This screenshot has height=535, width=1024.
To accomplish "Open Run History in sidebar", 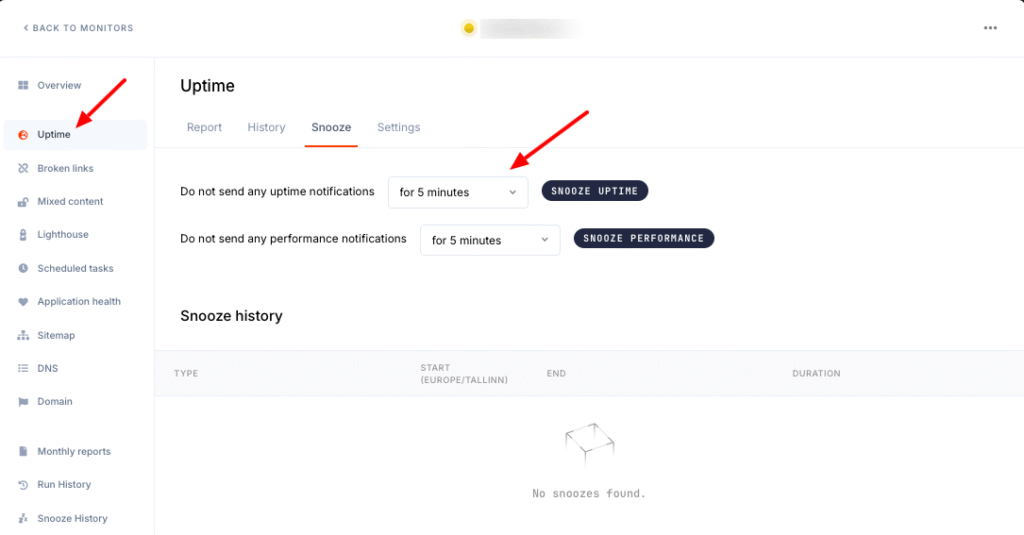I will click(x=64, y=485).
